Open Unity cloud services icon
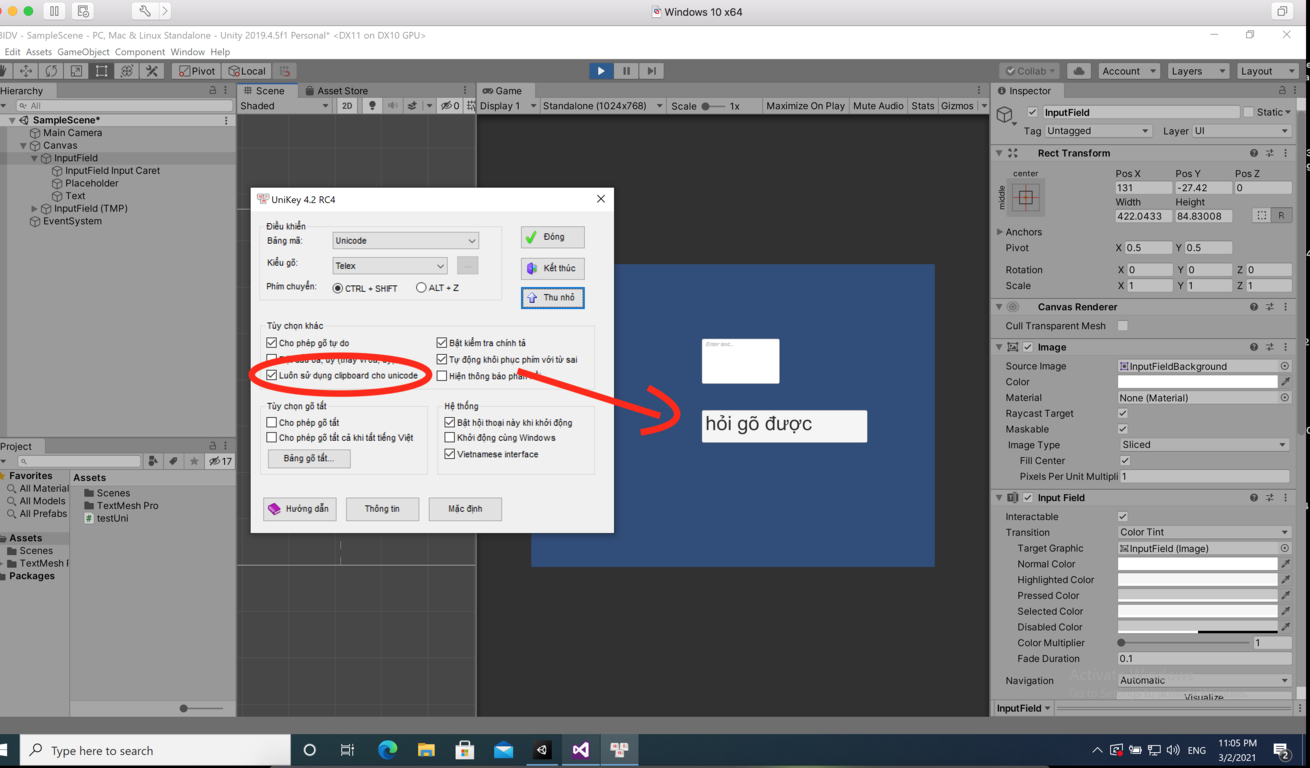The width and height of the screenshot is (1310, 768). point(1079,71)
